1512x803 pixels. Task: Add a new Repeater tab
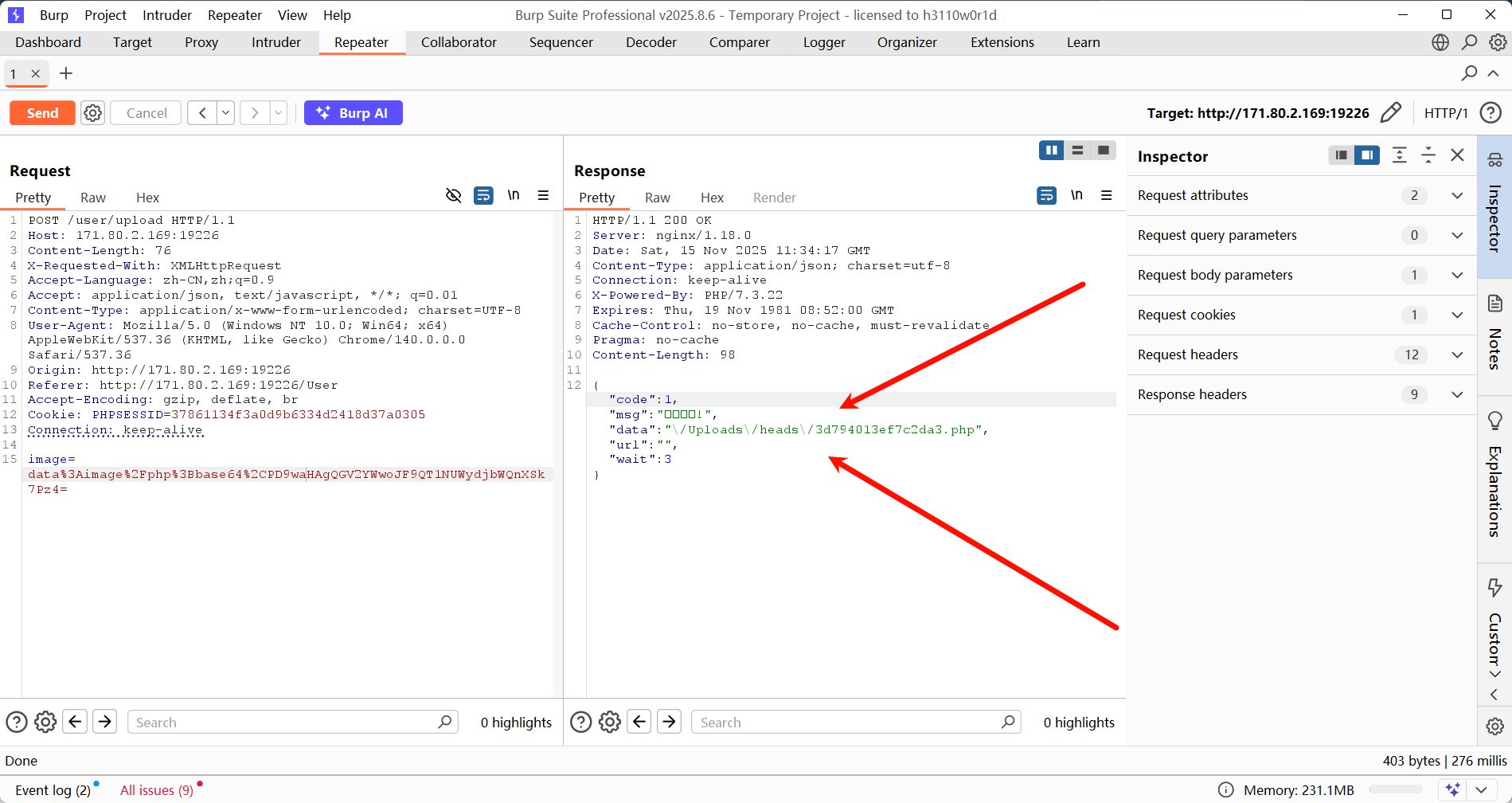point(66,73)
